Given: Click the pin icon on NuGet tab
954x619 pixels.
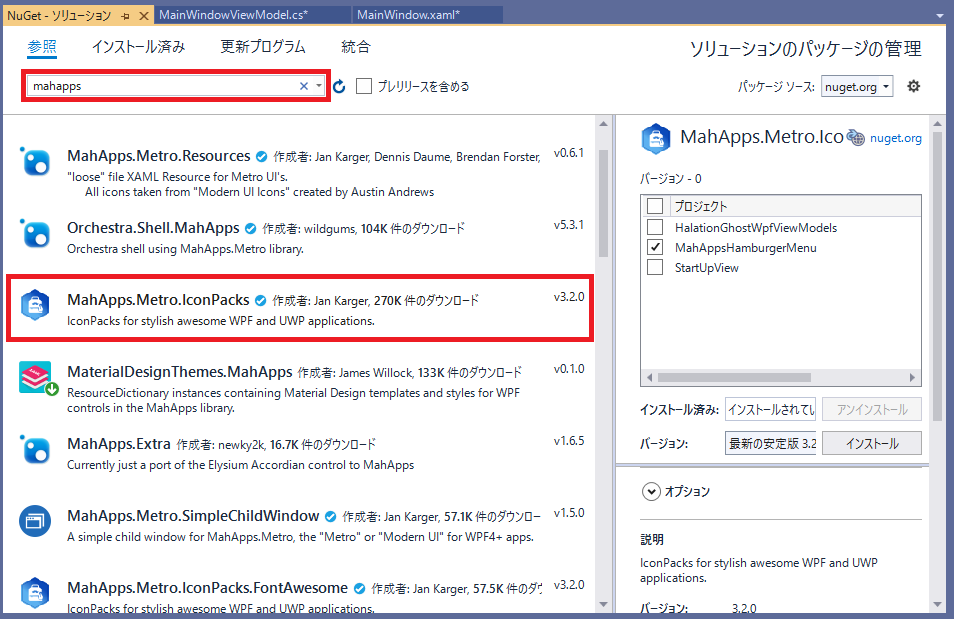Looking at the screenshot, I should [x=126, y=16].
